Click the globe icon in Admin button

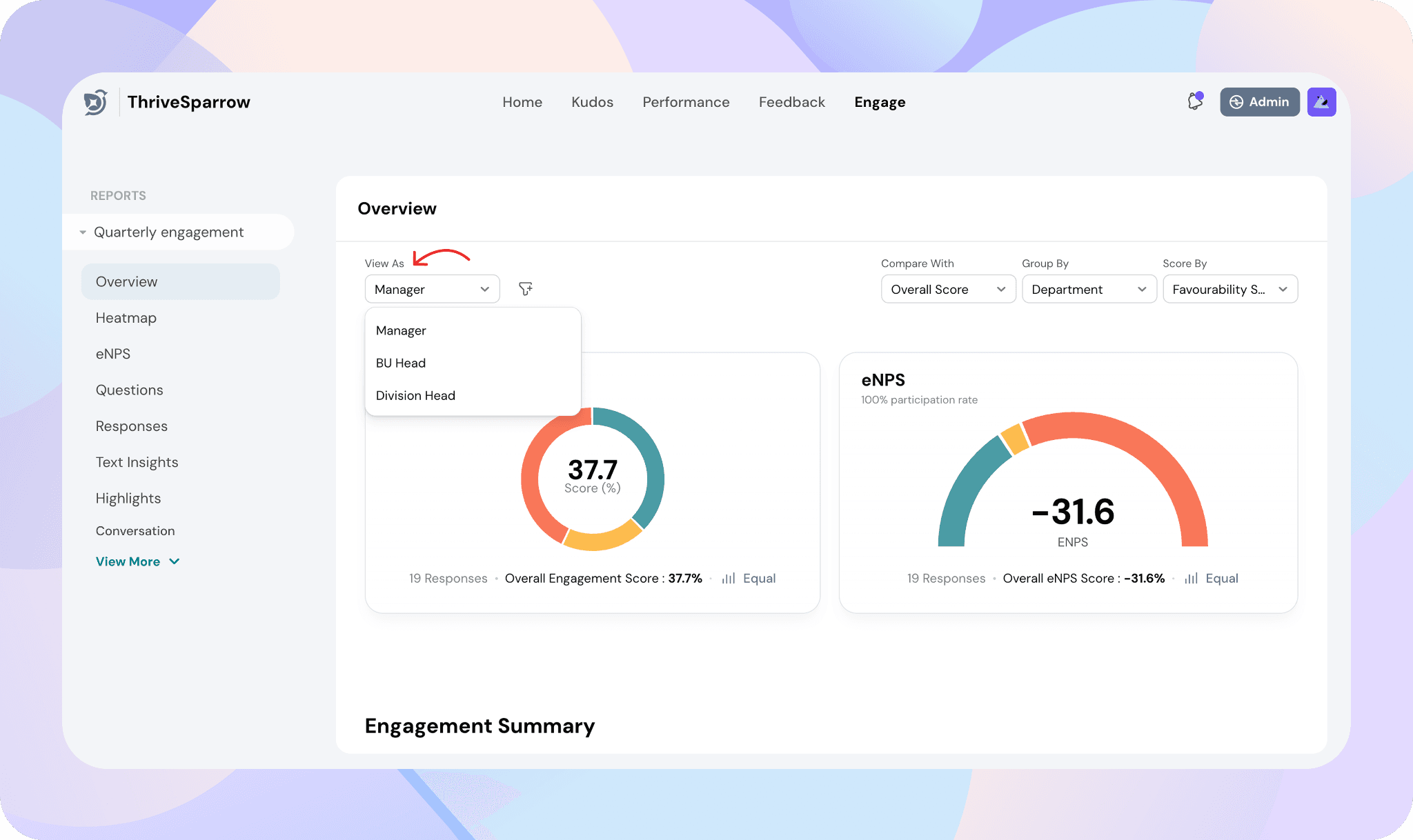click(1236, 102)
